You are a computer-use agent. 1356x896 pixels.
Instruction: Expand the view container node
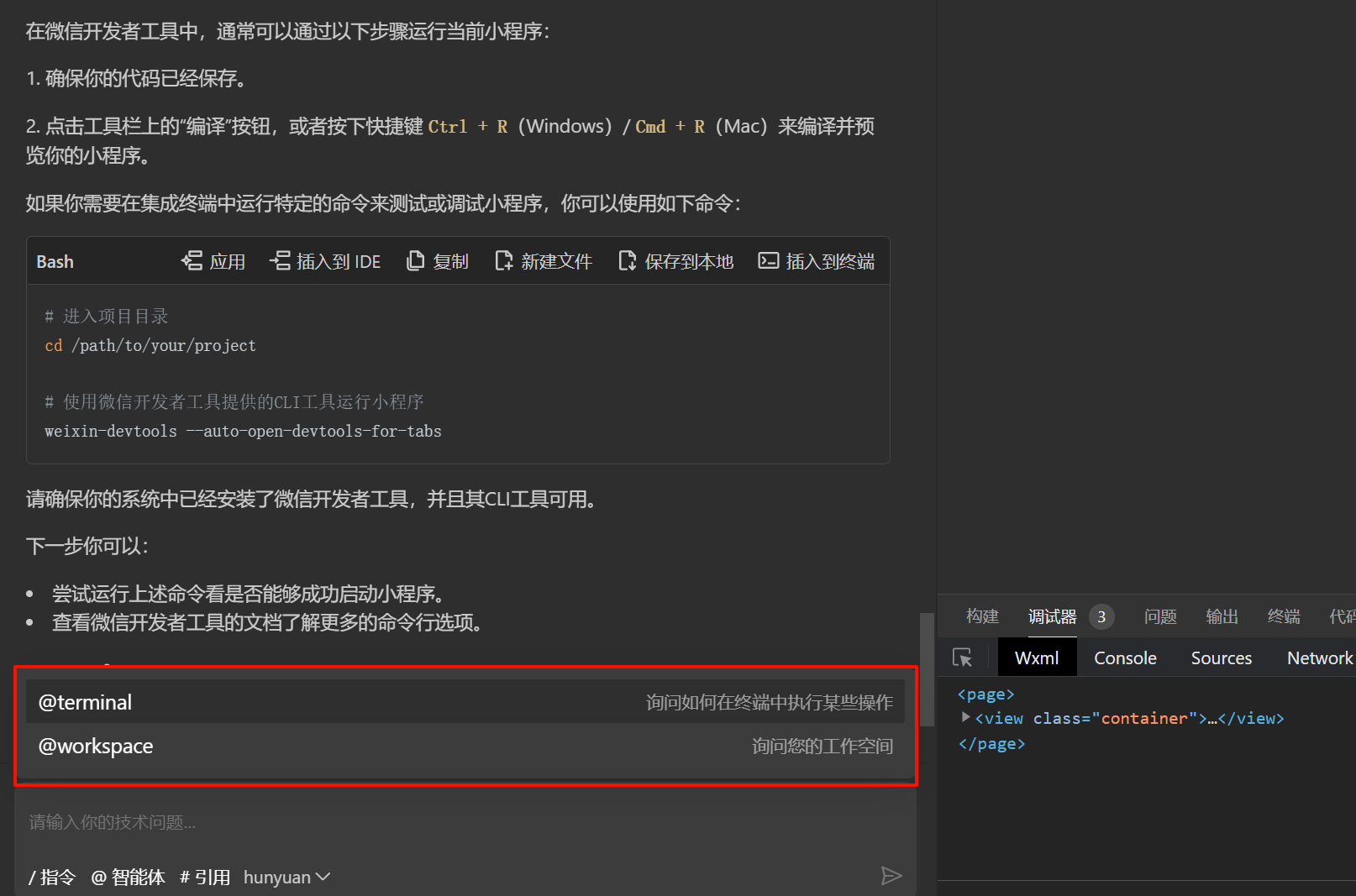(x=966, y=717)
